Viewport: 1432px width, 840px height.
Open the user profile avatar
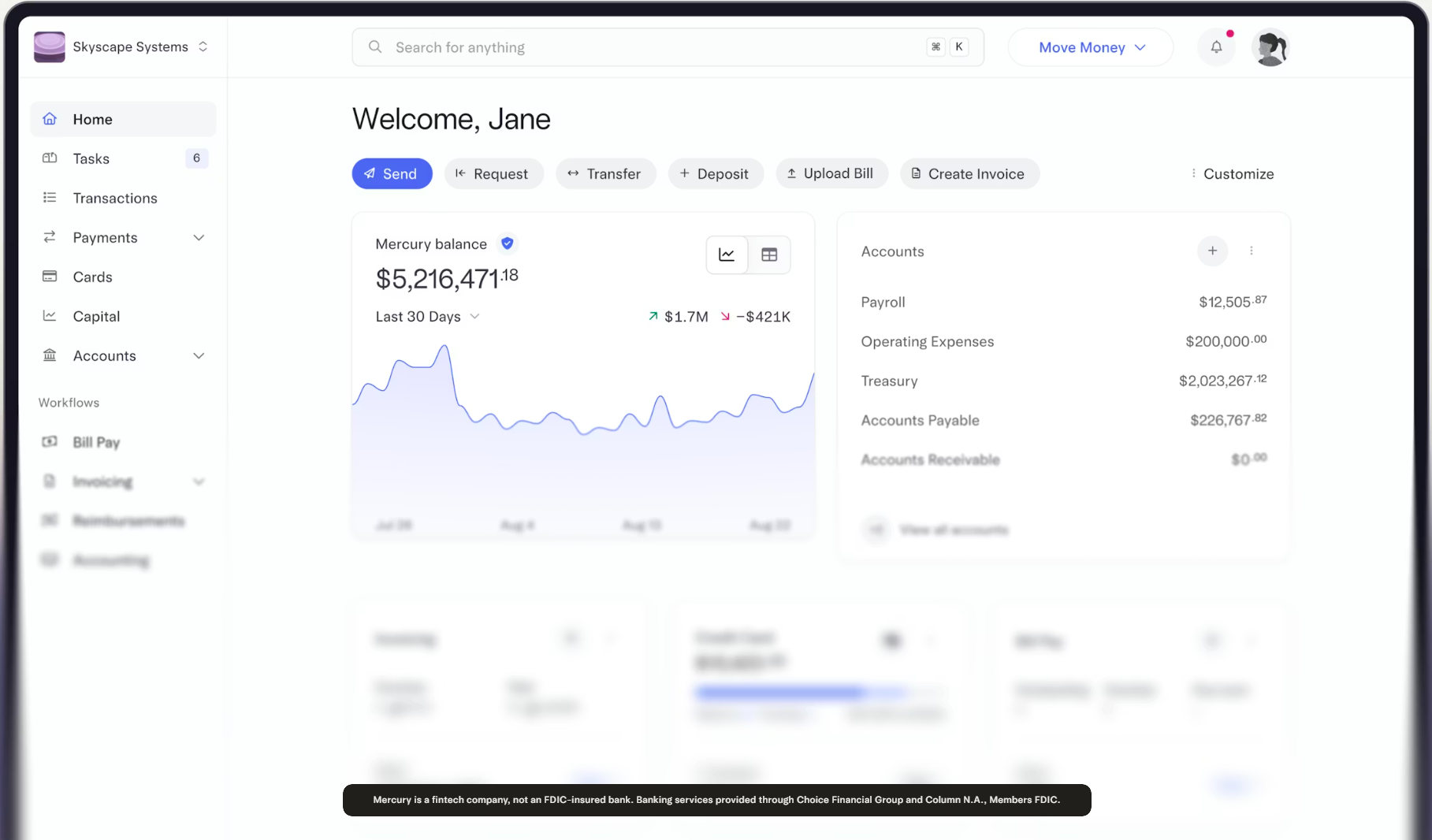click(x=1270, y=47)
